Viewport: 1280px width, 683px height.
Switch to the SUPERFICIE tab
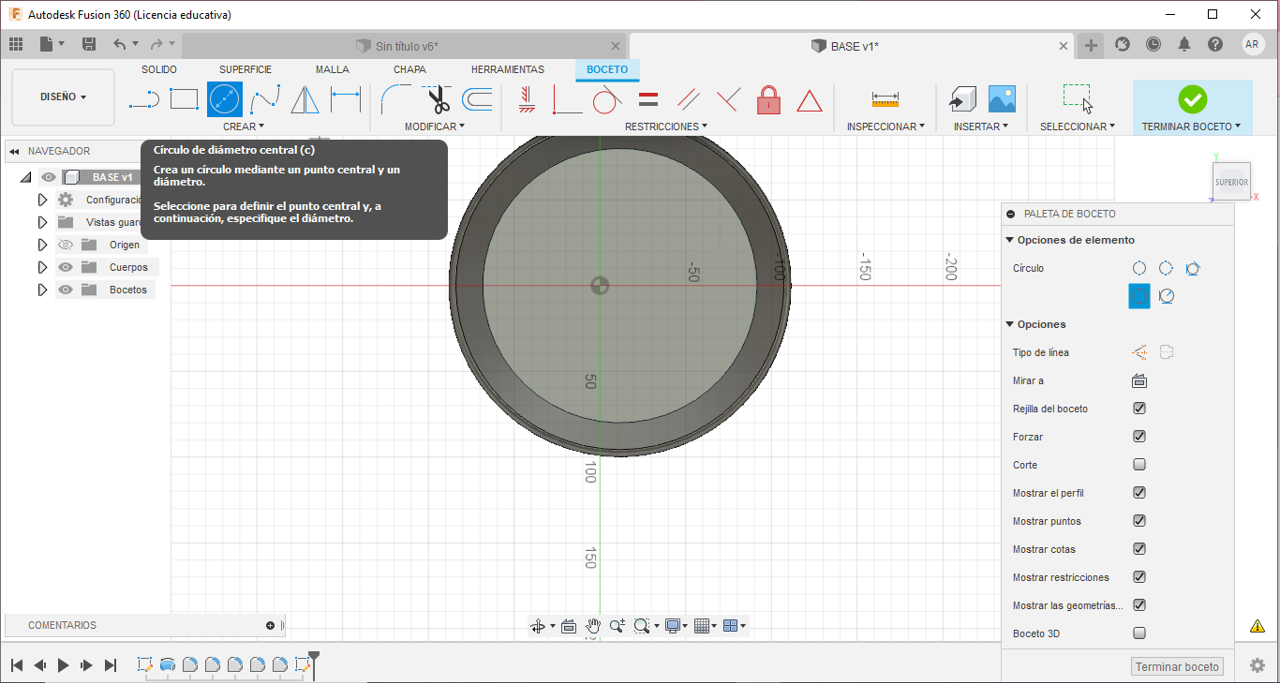tap(245, 70)
